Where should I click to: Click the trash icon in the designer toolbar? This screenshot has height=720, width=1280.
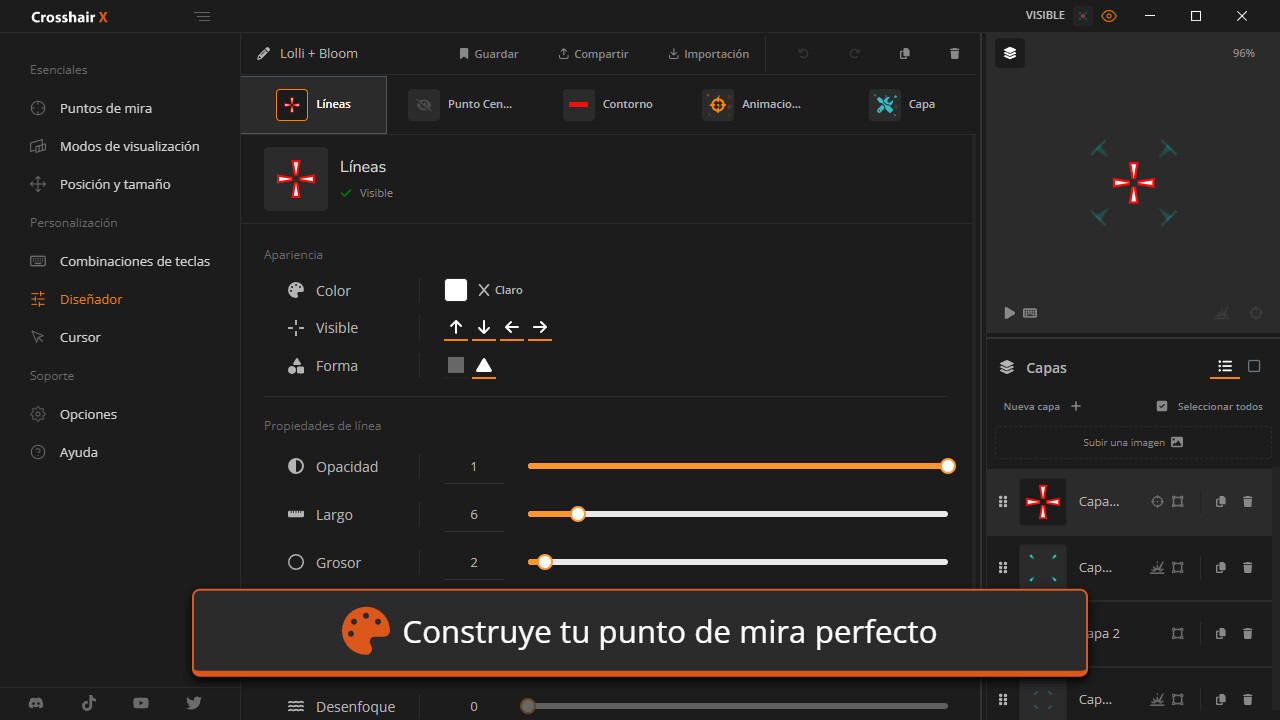(954, 54)
